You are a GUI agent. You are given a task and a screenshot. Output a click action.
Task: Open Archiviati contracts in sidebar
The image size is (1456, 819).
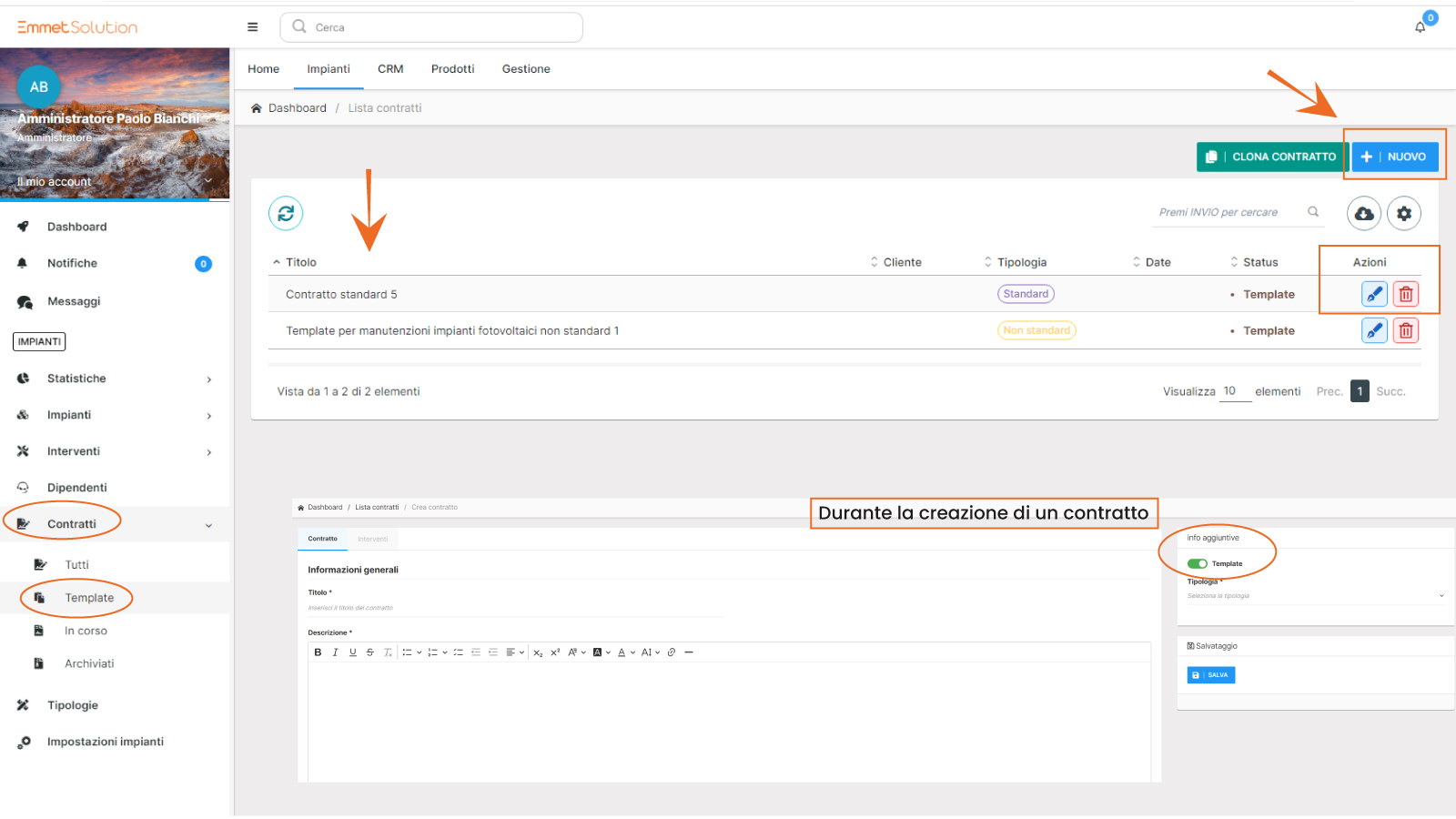tap(89, 664)
